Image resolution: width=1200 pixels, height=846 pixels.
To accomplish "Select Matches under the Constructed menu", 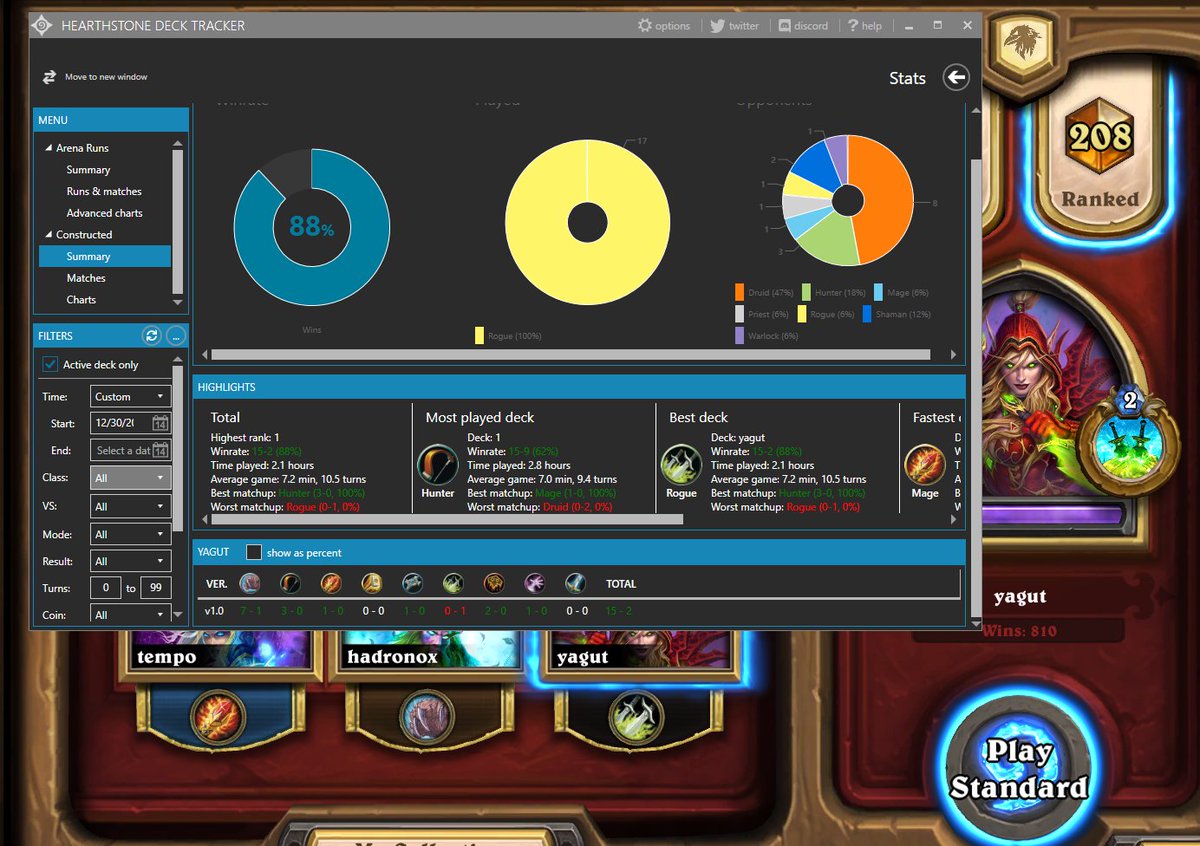I will pos(87,277).
